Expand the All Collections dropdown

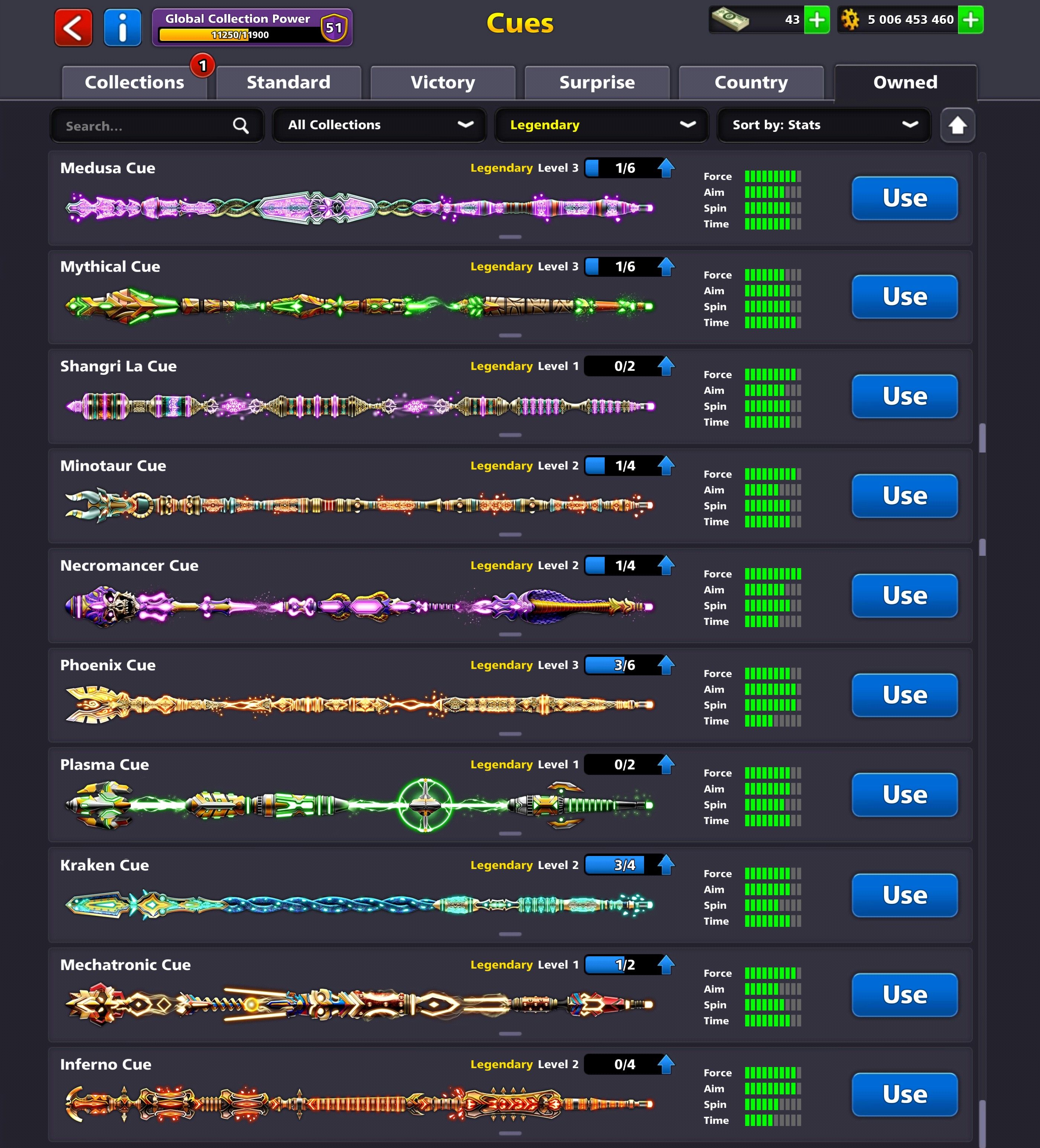click(379, 125)
